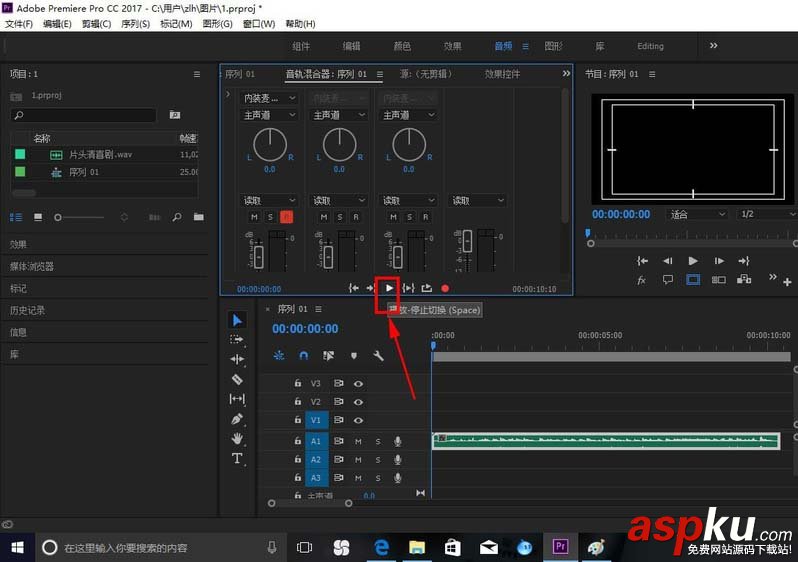Expand mixer effects and sends arrow
Image resolution: width=798 pixels, height=562 pixels.
coord(228,94)
